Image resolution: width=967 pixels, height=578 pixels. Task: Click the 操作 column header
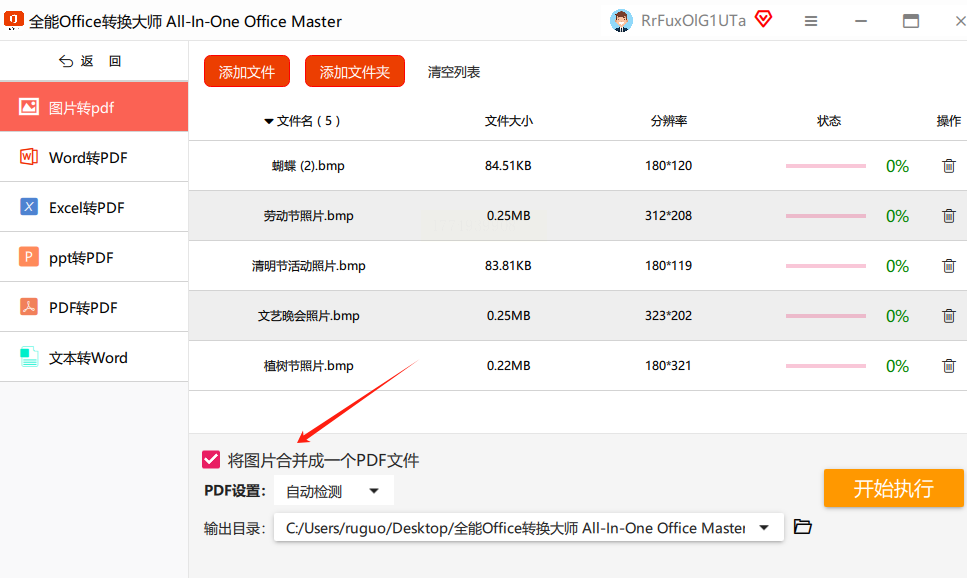click(x=948, y=121)
